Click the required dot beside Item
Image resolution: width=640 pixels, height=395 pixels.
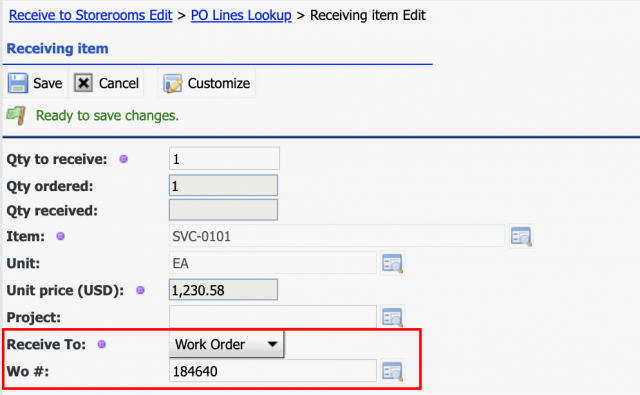(x=60, y=236)
